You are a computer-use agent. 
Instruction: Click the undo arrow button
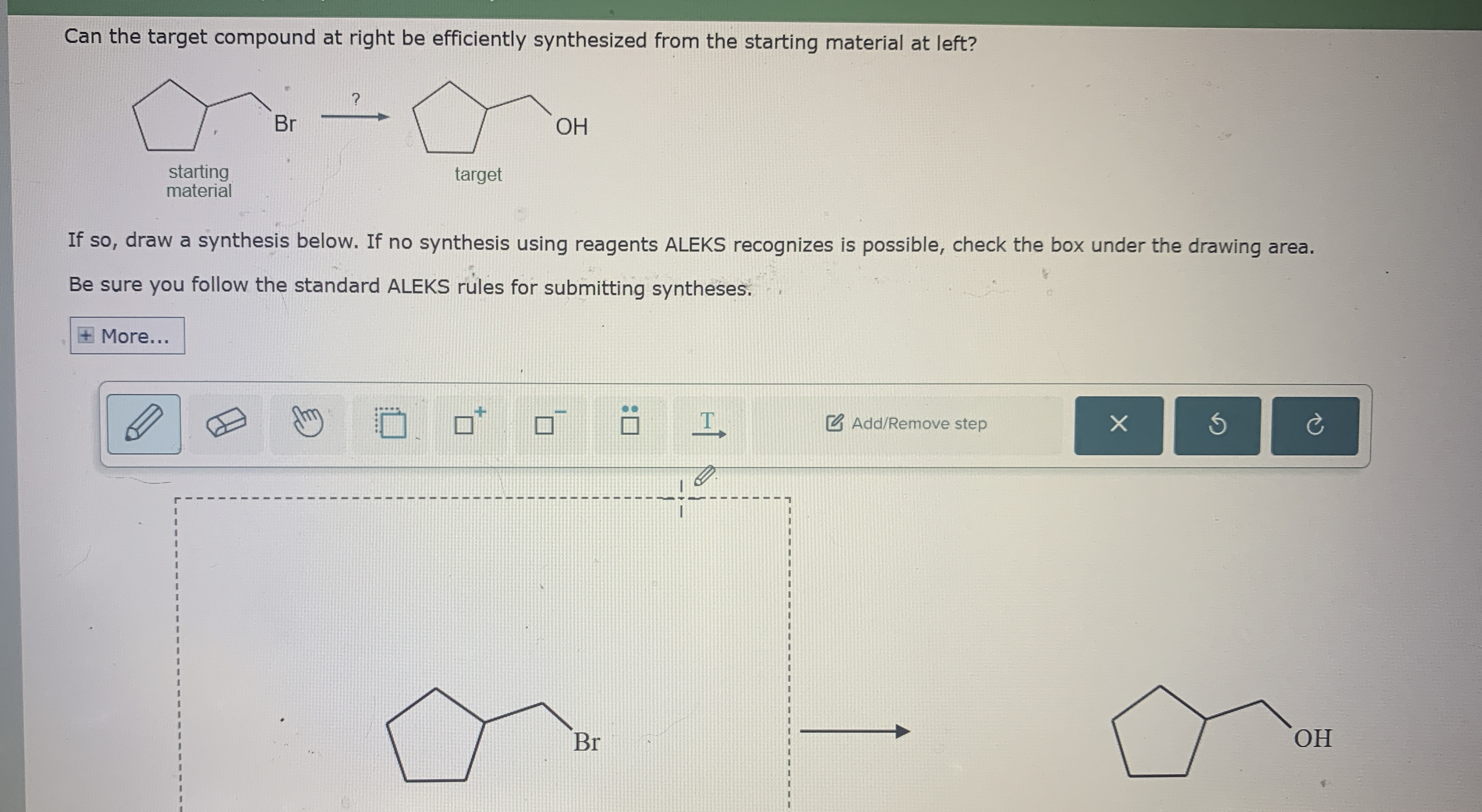pos(1217,425)
